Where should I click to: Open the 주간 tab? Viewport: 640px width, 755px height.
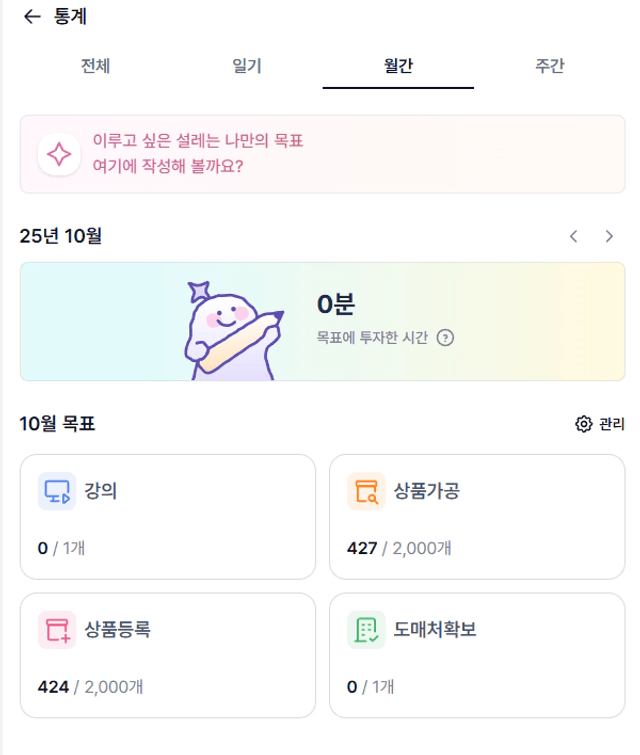coord(550,66)
